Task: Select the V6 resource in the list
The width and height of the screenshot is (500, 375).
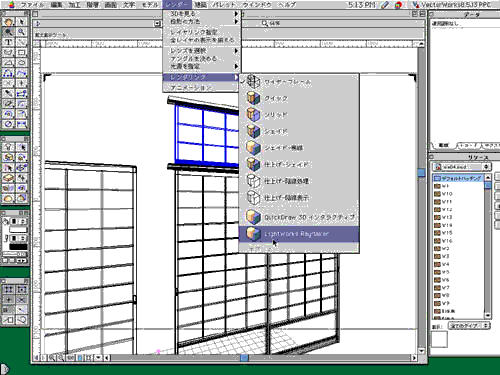Action: coord(458,280)
